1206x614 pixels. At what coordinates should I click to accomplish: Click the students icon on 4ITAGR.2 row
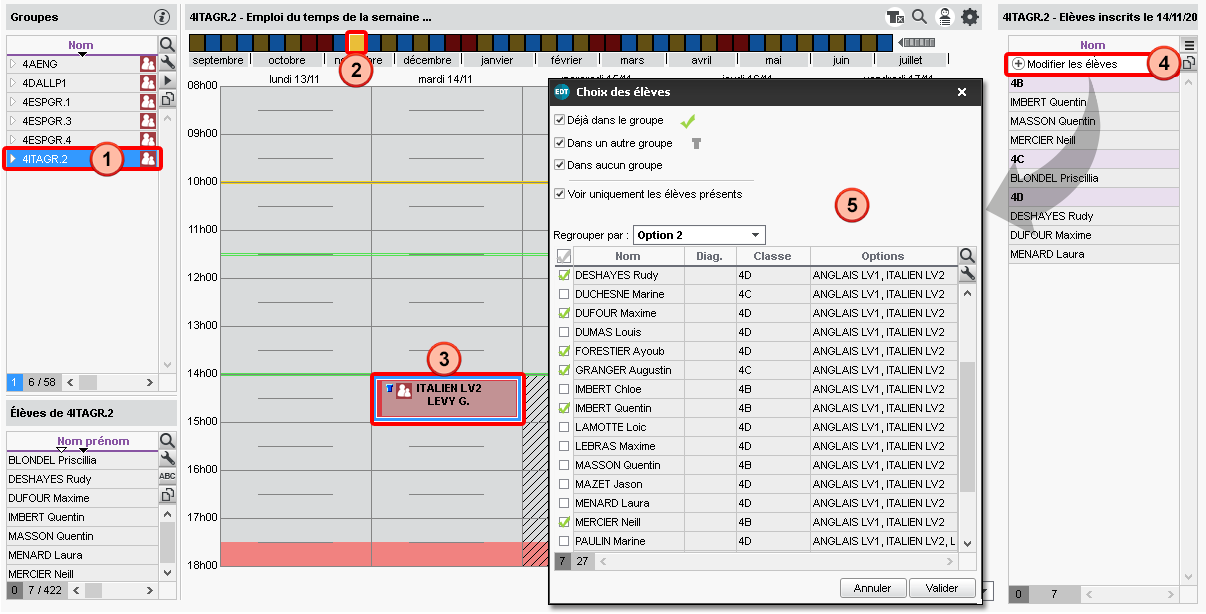click(x=148, y=158)
